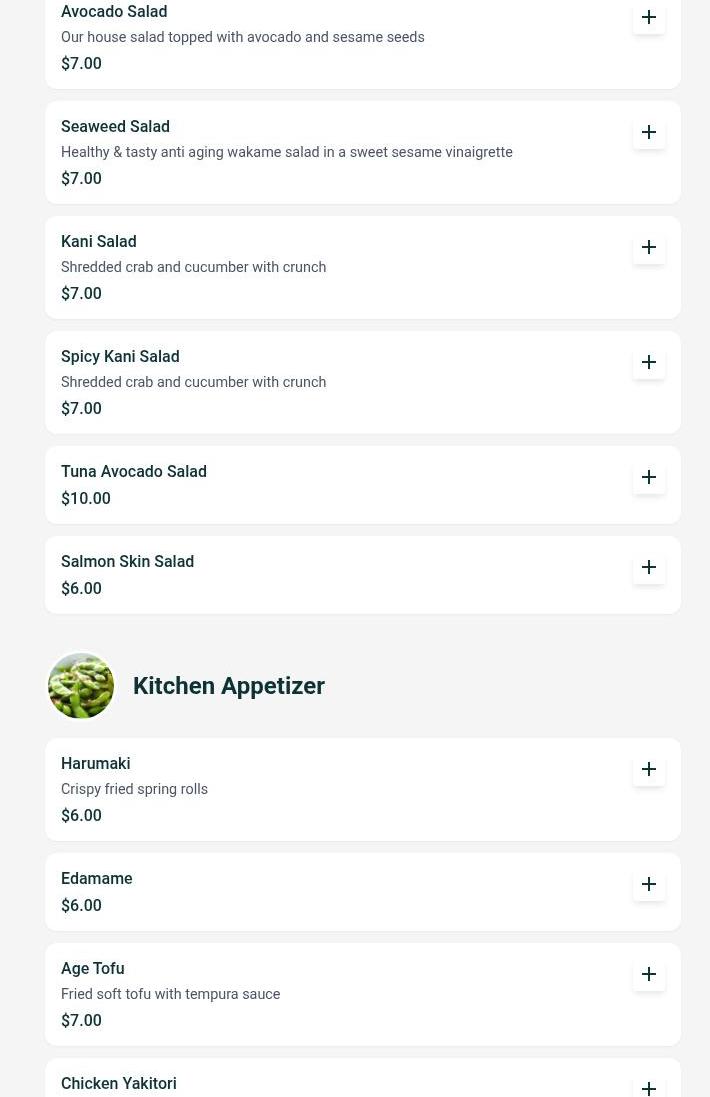
Task: Open Seaweed Salad item title
Action: 115,127
